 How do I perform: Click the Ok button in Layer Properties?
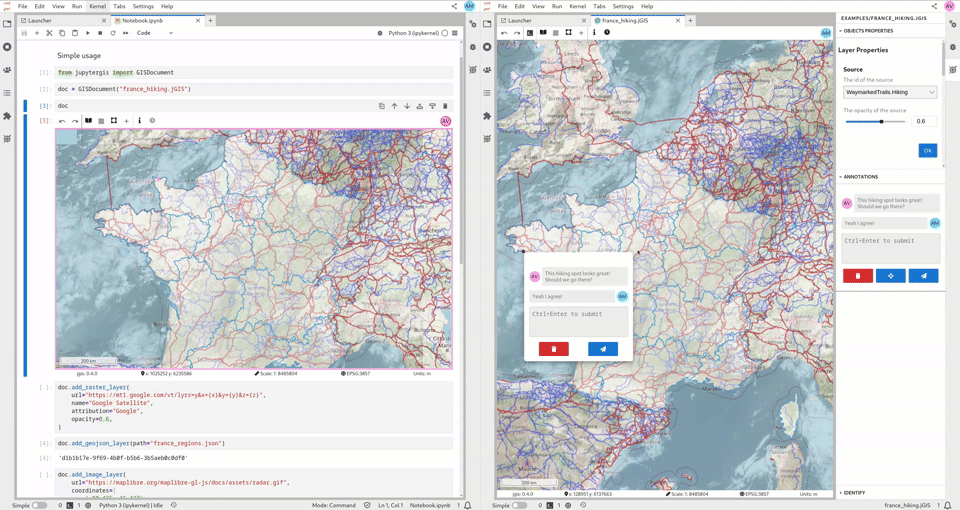pos(927,150)
